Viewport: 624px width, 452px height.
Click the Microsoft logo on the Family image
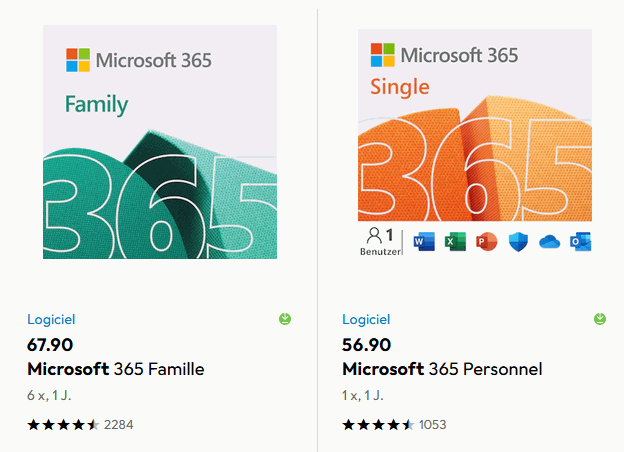pos(79,60)
